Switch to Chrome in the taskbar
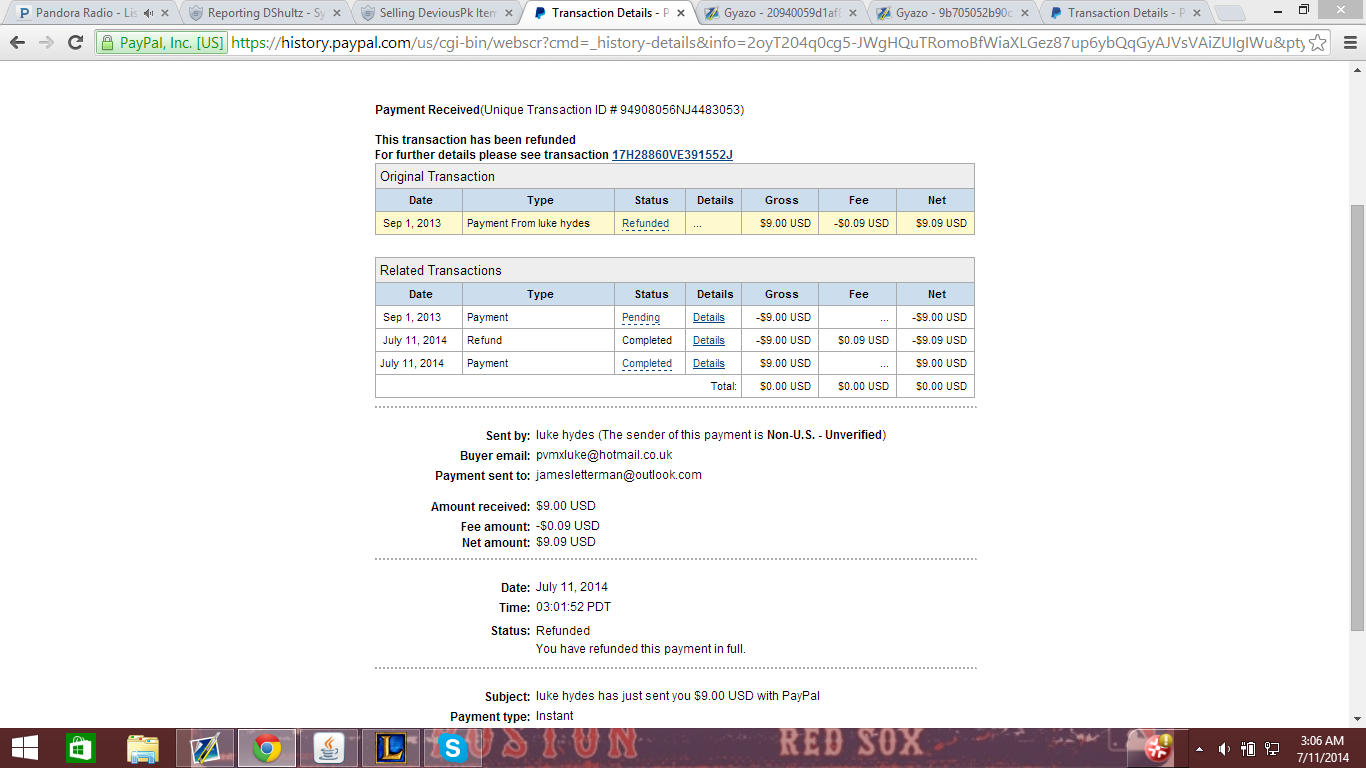 [x=267, y=747]
